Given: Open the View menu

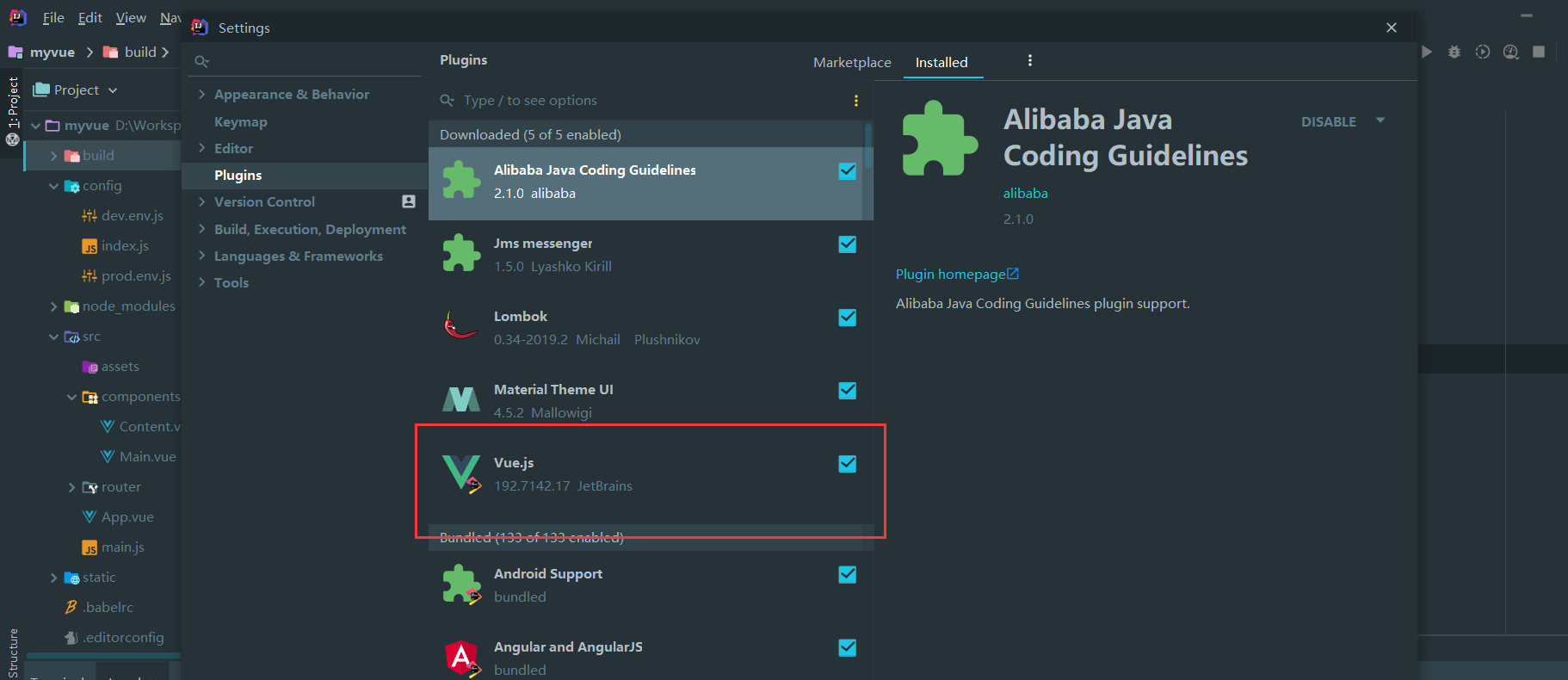Looking at the screenshot, I should pos(131,17).
